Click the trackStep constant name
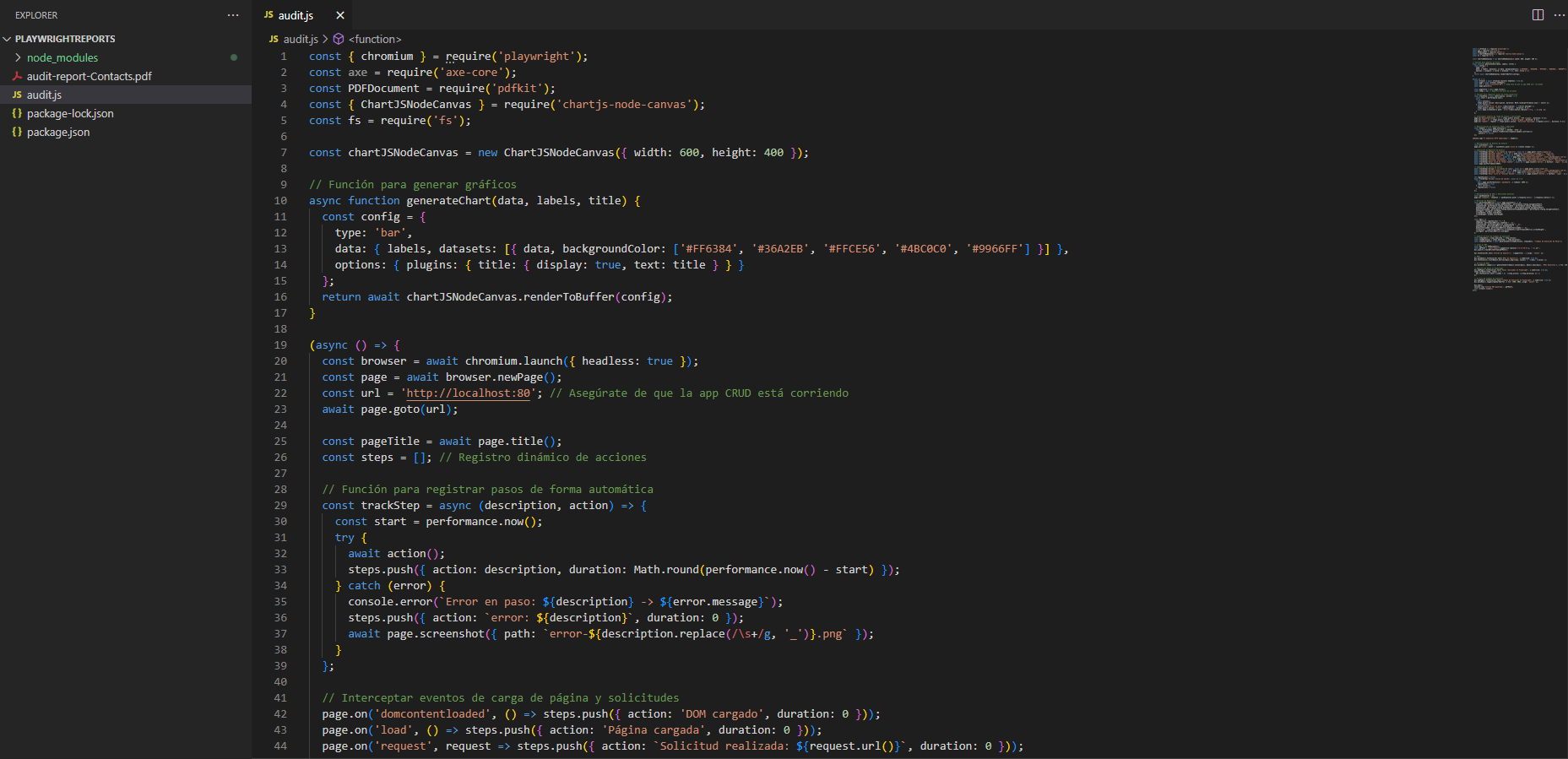 pyautogui.click(x=390, y=506)
